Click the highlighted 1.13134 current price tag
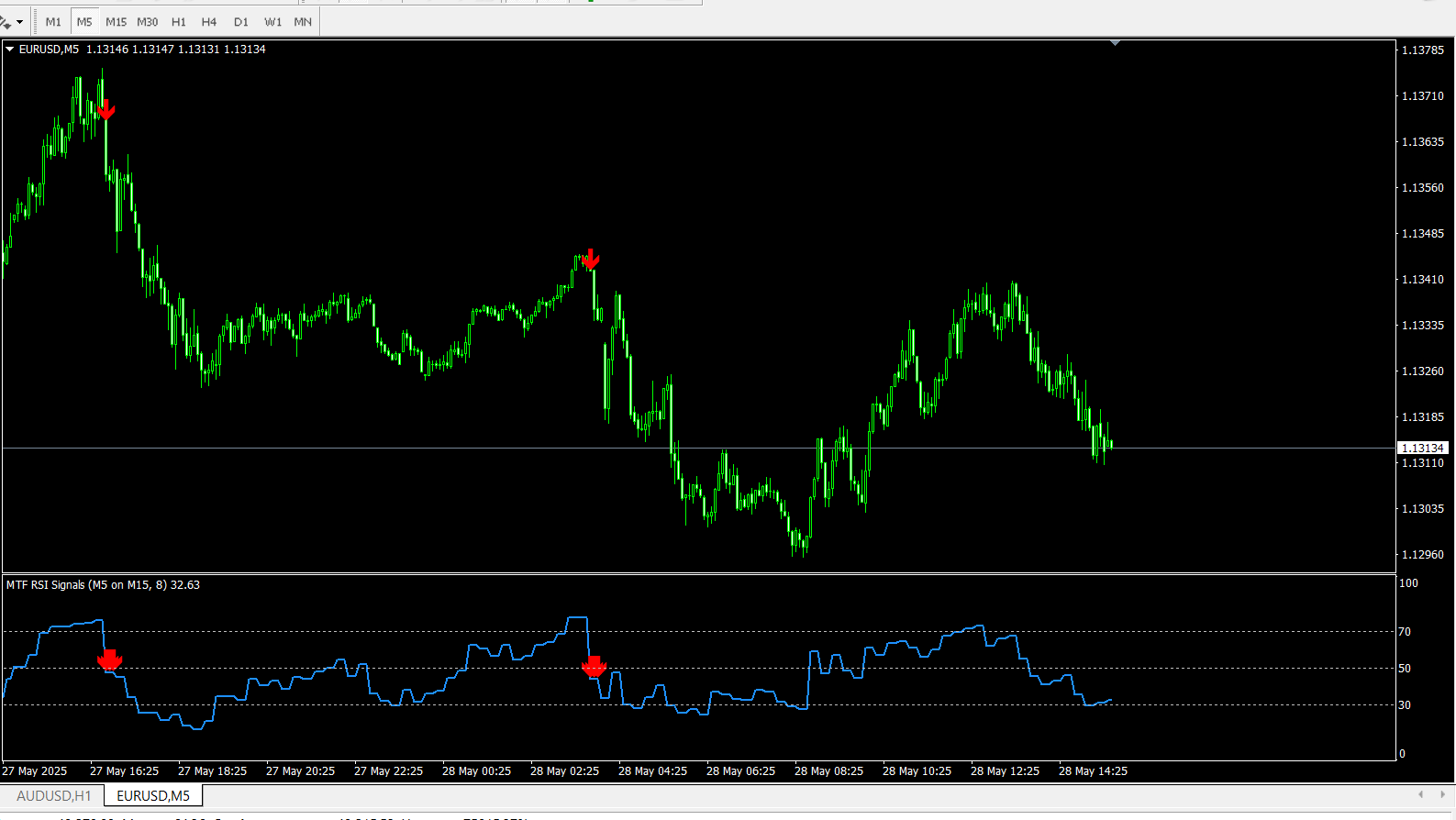 coord(1422,448)
